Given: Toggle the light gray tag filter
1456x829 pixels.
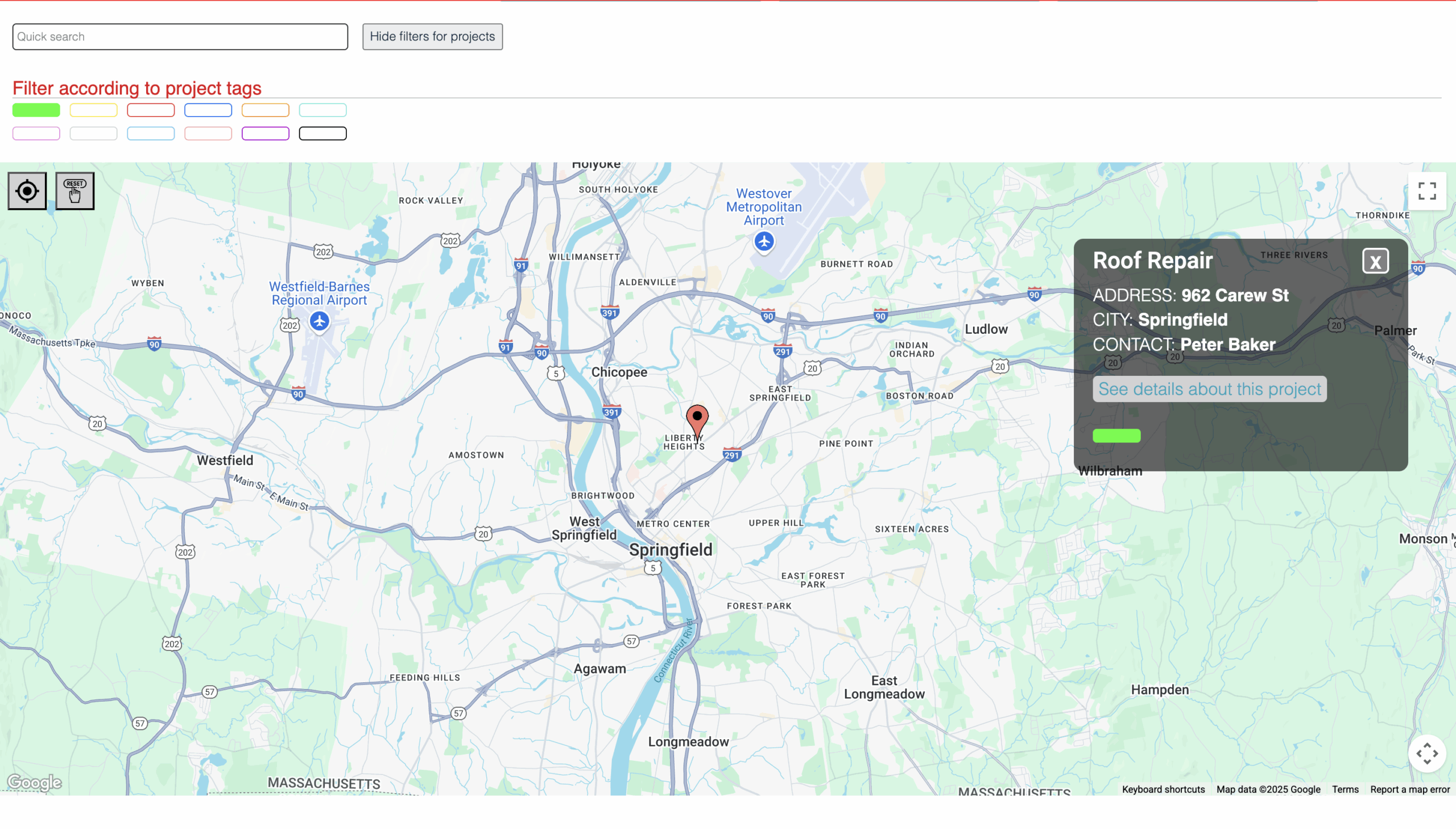Looking at the screenshot, I should (x=93, y=133).
